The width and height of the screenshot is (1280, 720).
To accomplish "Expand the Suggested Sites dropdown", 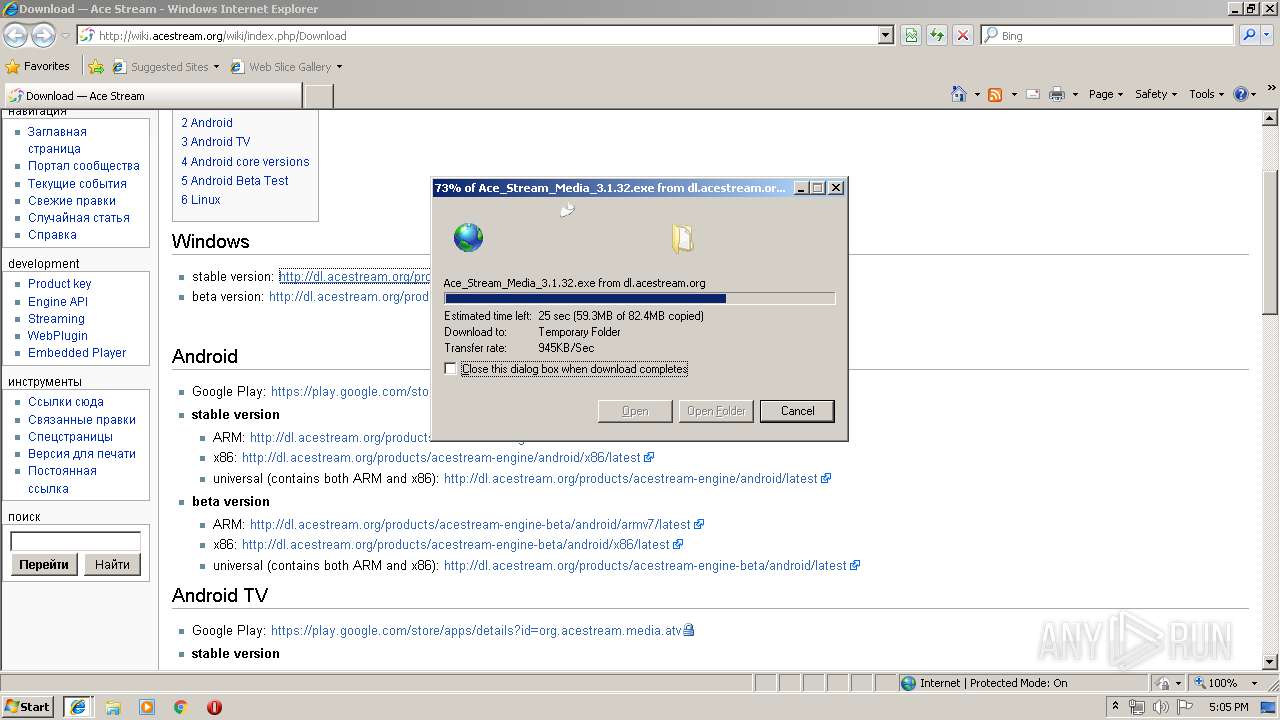I will click(x=216, y=67).
